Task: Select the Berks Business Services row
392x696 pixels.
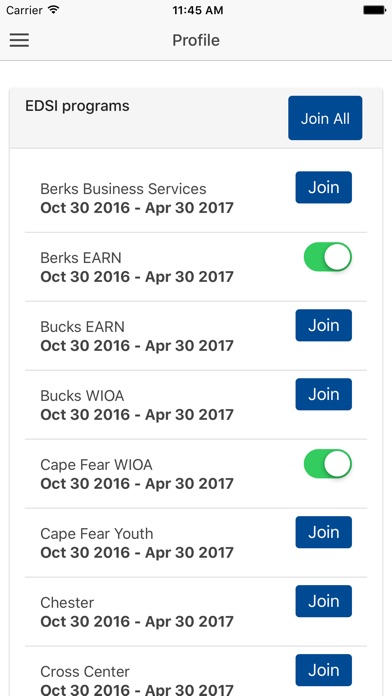Action: pyautogui.click(x=196, y=198)
